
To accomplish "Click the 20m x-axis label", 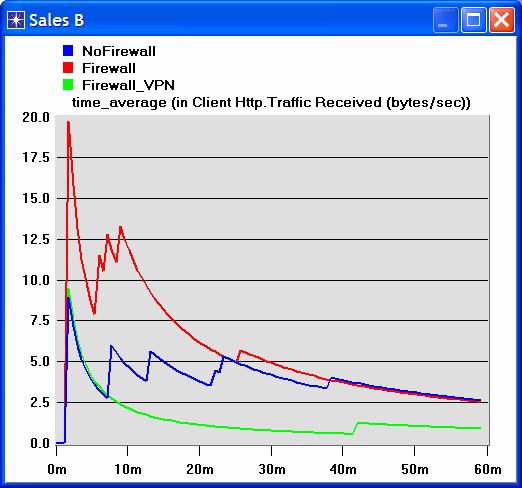I will (x=200, y=470).
